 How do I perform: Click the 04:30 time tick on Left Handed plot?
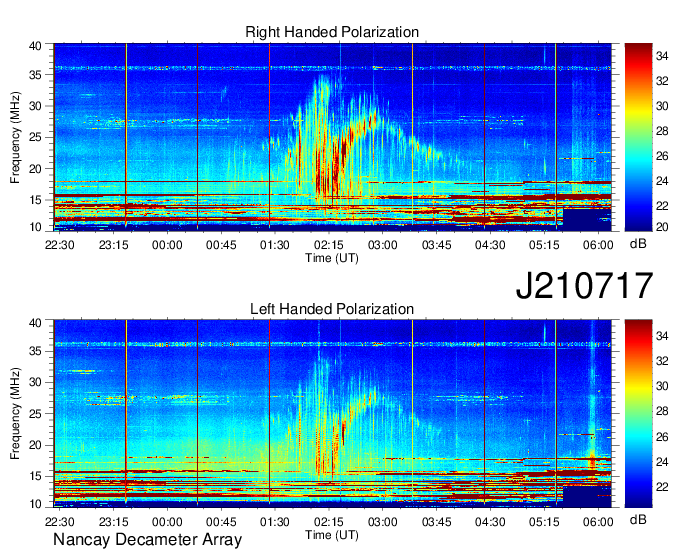490,522
